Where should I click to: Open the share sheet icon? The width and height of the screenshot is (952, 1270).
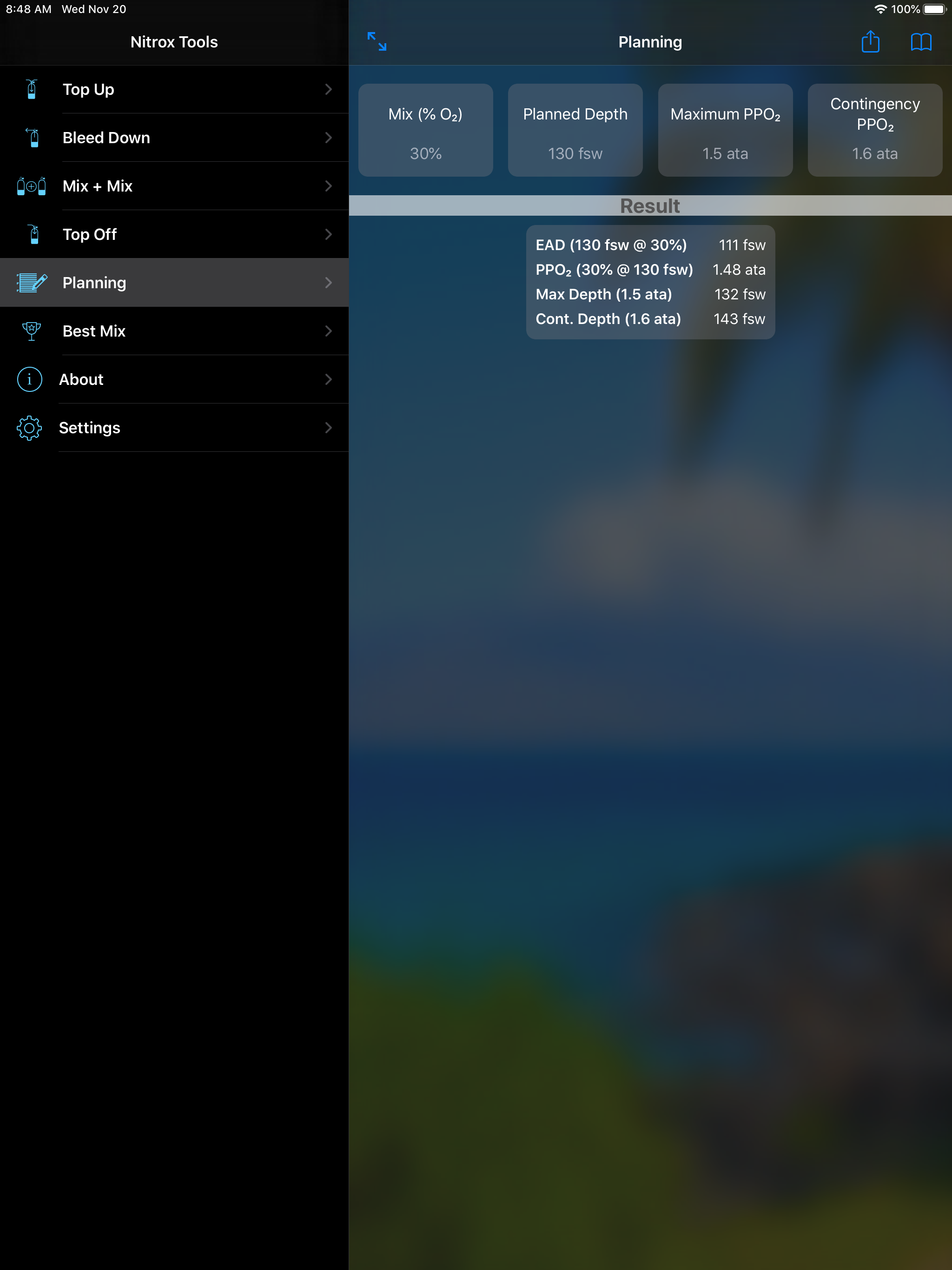click(x=871, y=41)
